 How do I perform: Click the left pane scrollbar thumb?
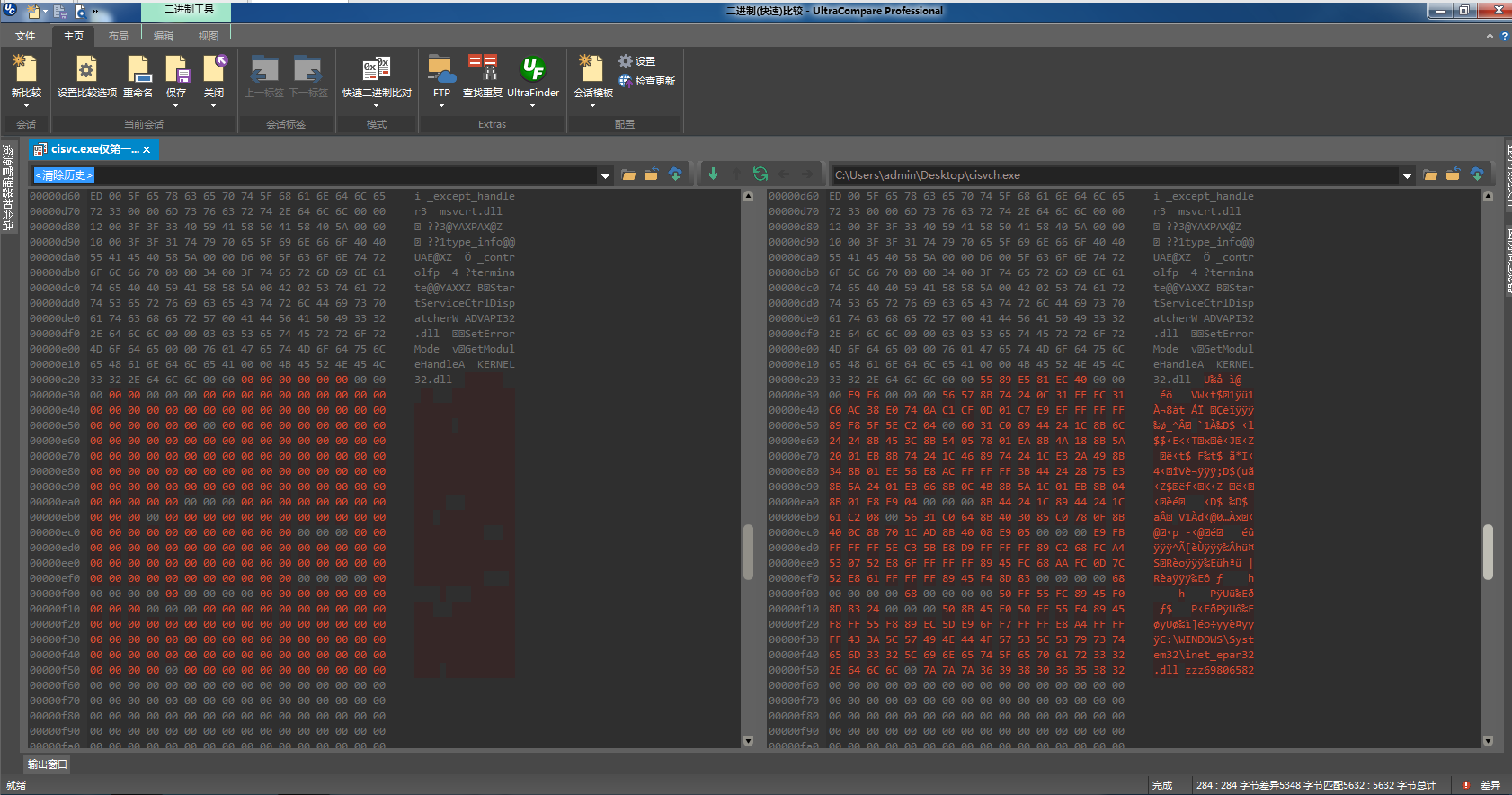[748, 552]
